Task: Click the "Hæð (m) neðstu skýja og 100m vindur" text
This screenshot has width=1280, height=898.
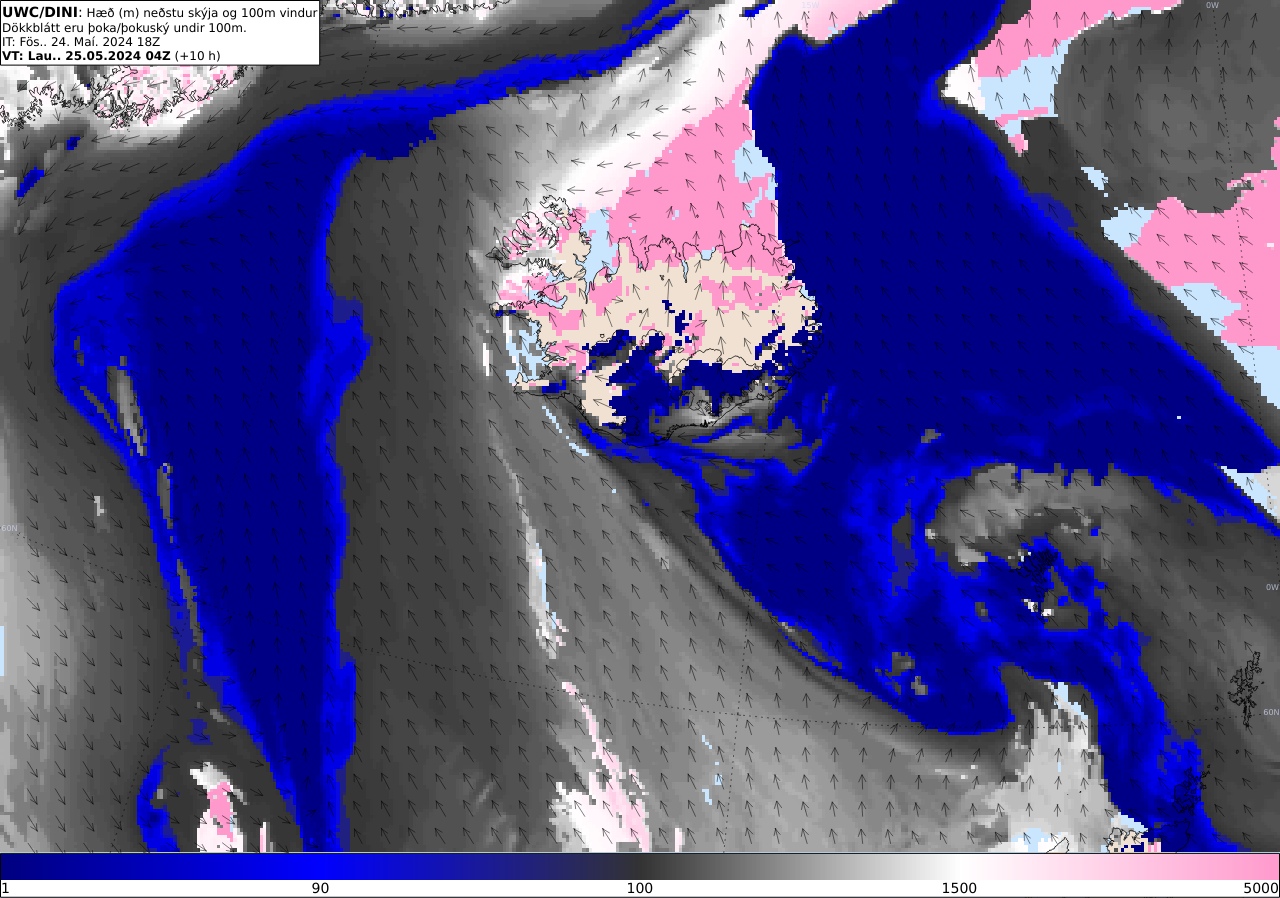Action: tap(201, 12)
